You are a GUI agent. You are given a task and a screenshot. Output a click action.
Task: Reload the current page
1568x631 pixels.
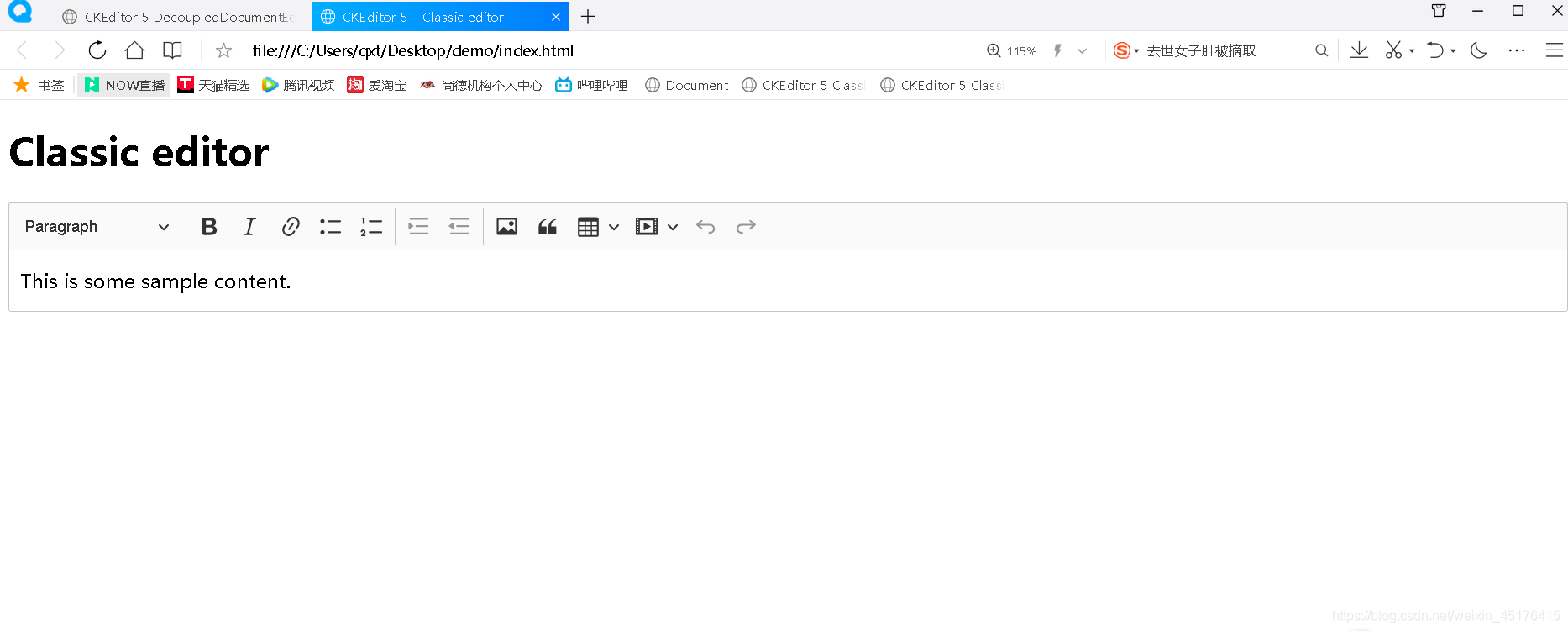[97, 50]
